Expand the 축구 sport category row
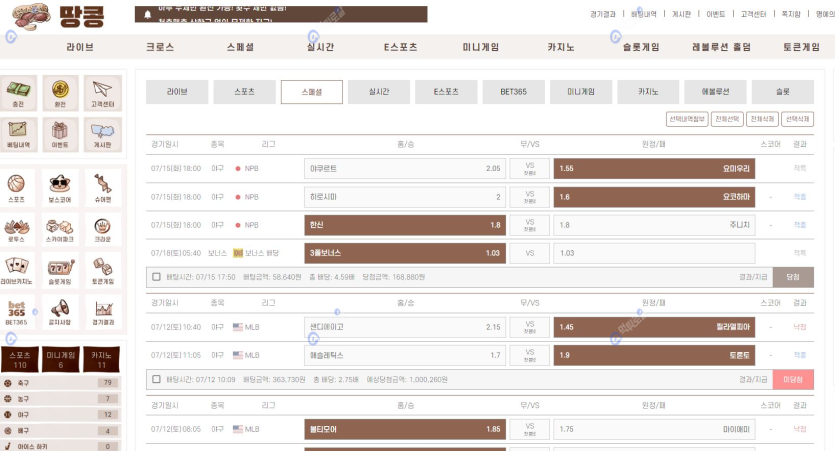Image resolution: width=835 pixels, height=451 pixels. (x=60, y=383)
